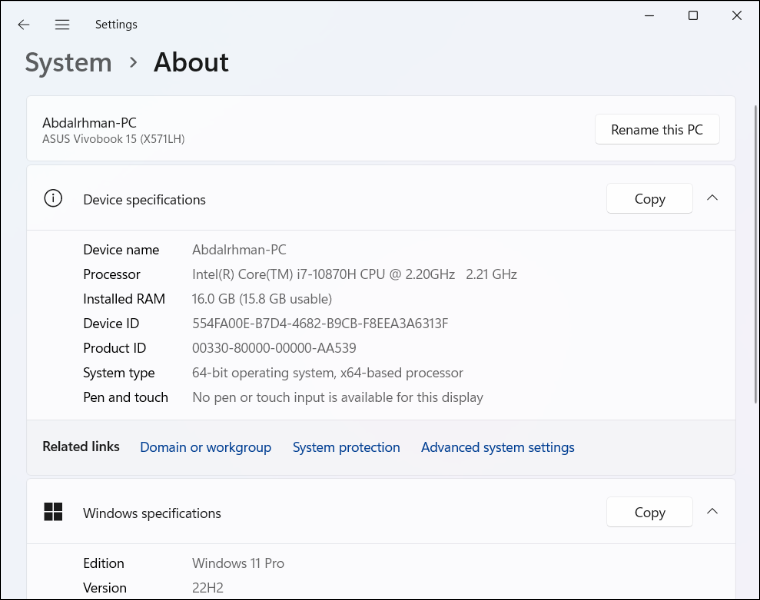Click the System type label
The width and height of the screenshot is (760, 600).
[x=119, y=373]
